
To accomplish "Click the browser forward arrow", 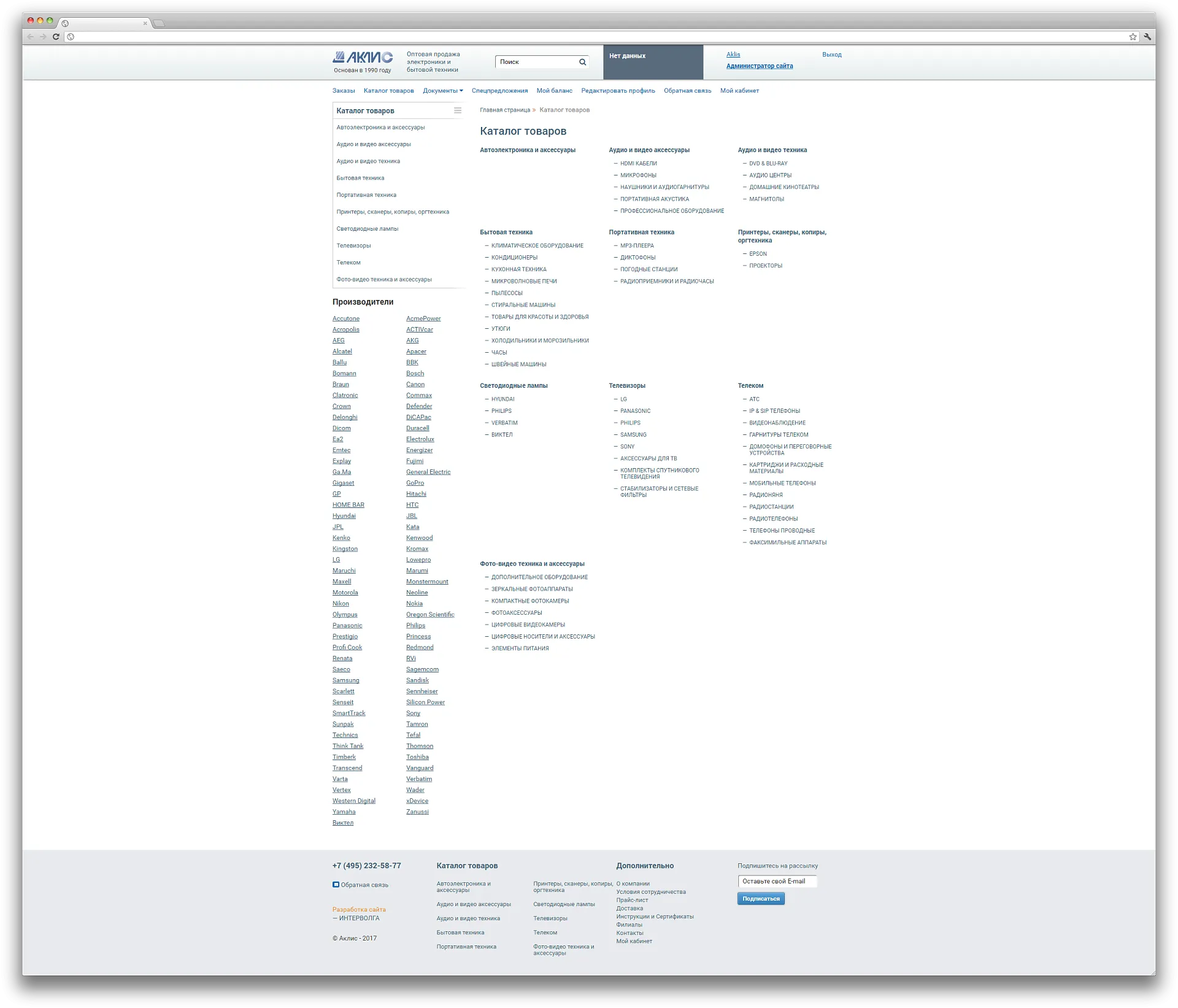I will [43, 37].
